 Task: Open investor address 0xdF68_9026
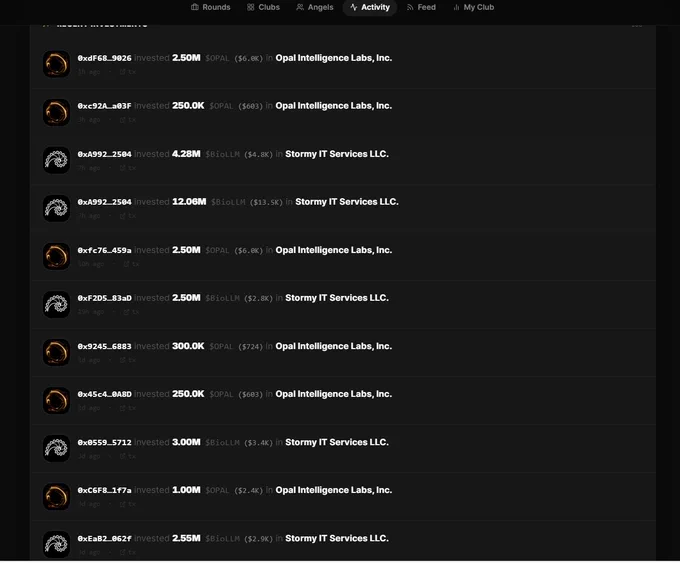tap(105, 58)
